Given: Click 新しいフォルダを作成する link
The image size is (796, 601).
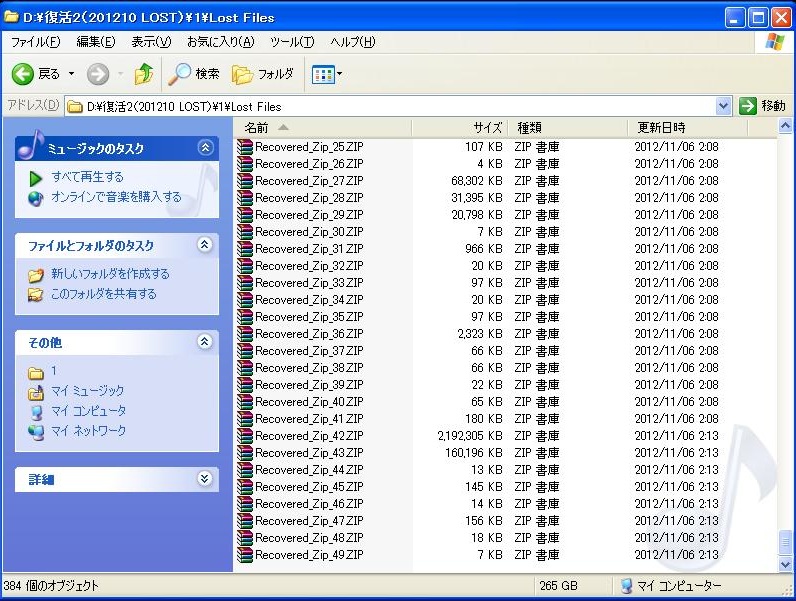Looking at the screenshot, I should click(x=110, y=274).
